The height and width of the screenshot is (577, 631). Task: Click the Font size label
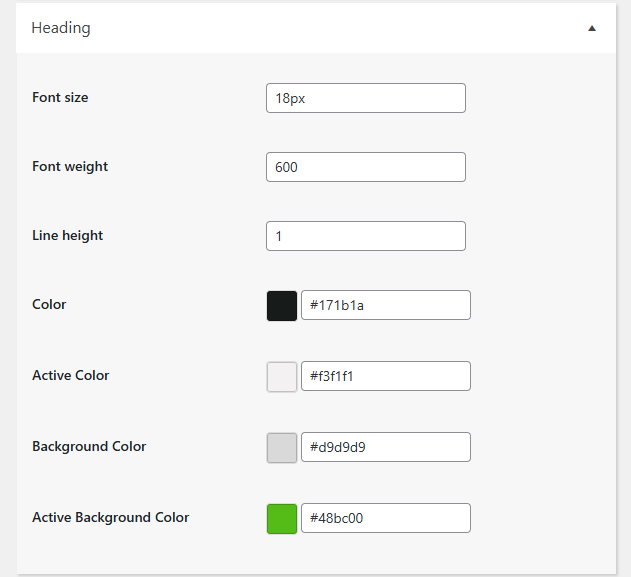coord(60,97)
